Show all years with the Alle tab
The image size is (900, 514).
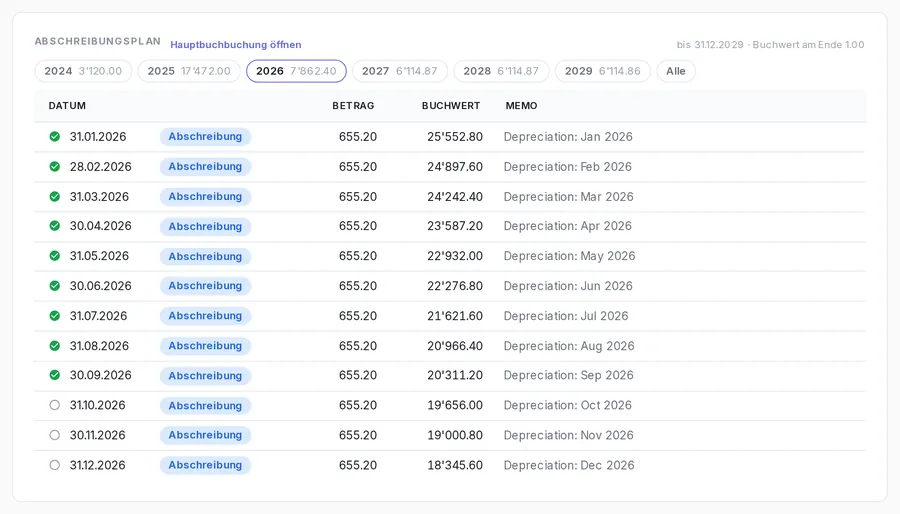676,71
